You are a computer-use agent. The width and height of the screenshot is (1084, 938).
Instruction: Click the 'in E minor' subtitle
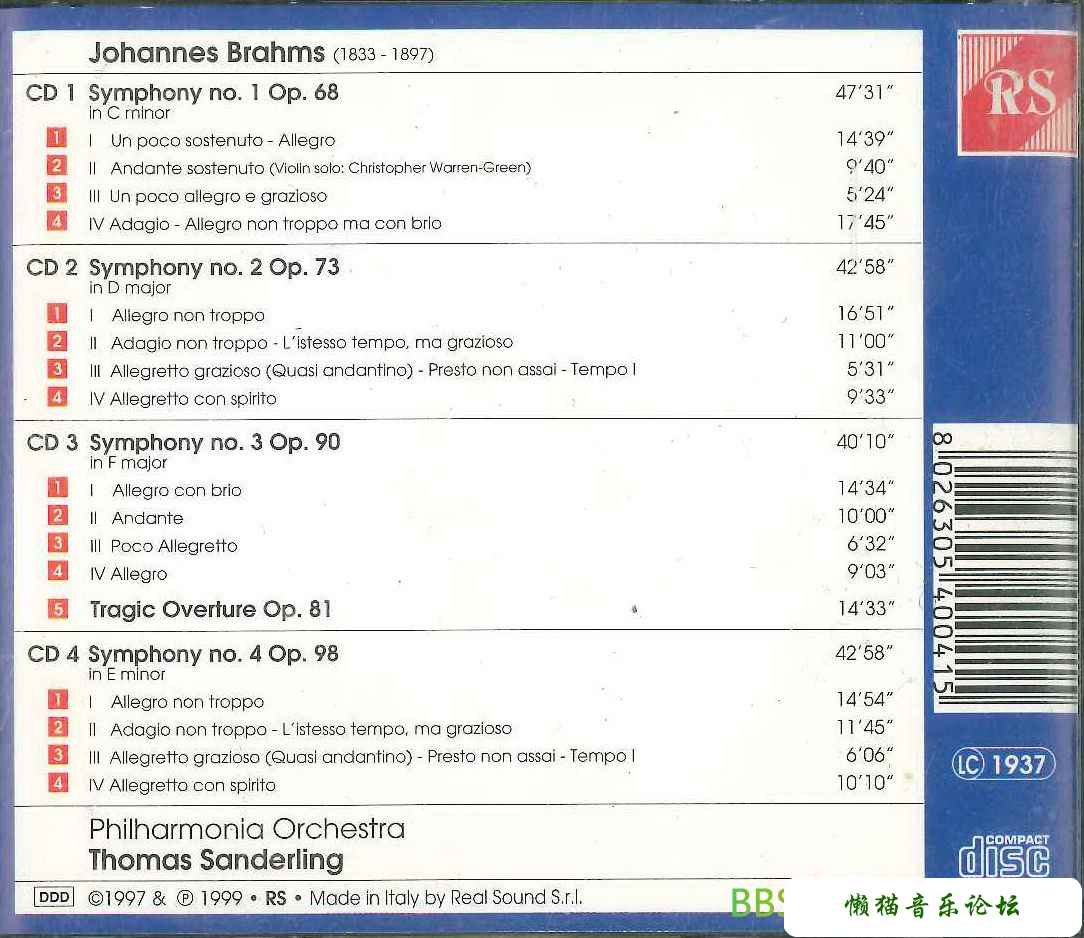click(127, 675)
